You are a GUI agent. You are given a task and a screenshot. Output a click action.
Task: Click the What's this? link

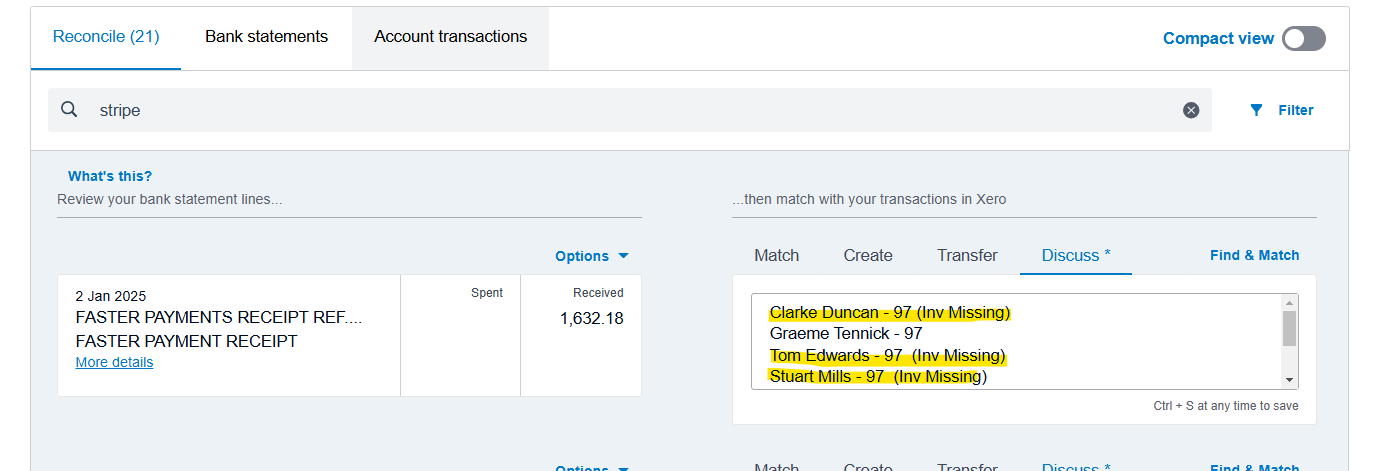point(110,176)
